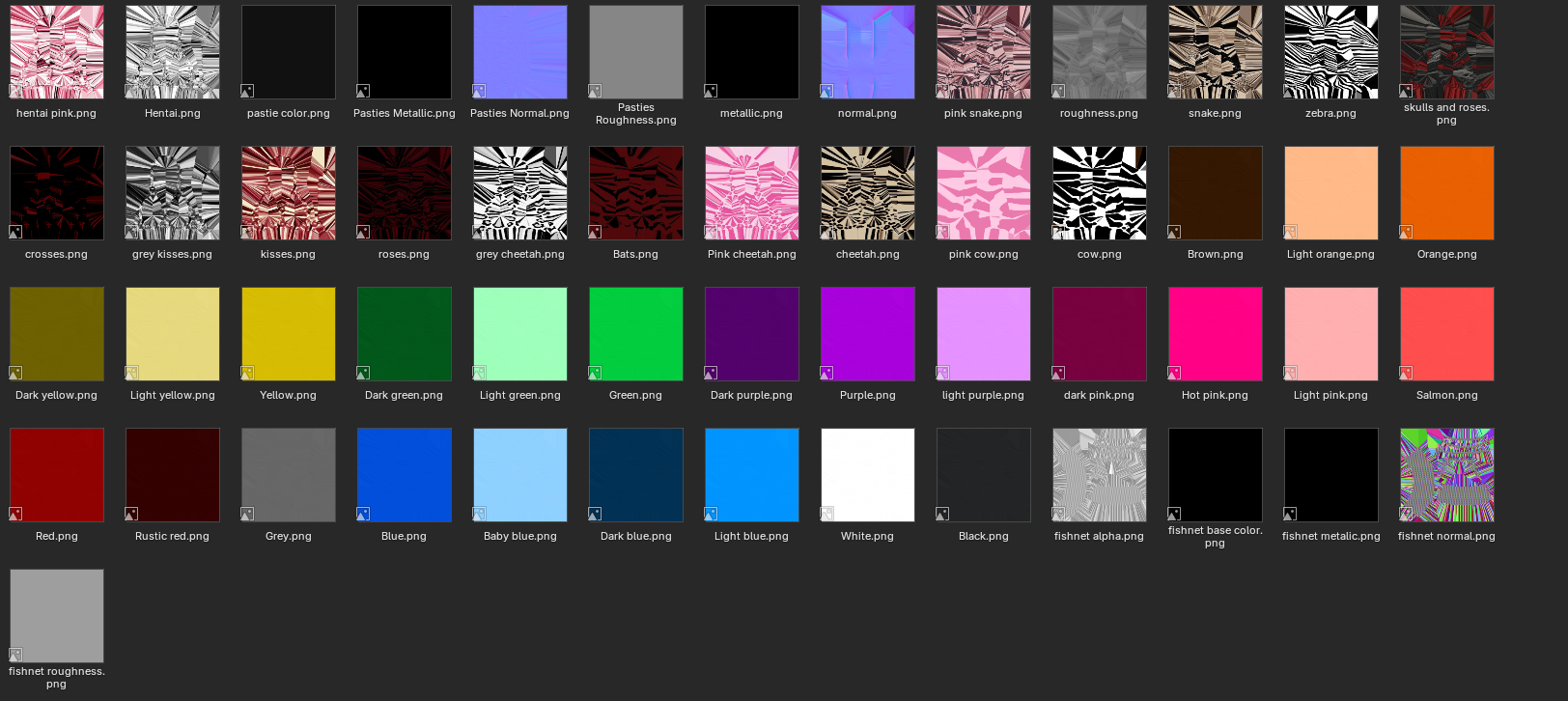Click the Rustic red.png file label
This screenshot has height=701, width=1568.
[172, 536]
